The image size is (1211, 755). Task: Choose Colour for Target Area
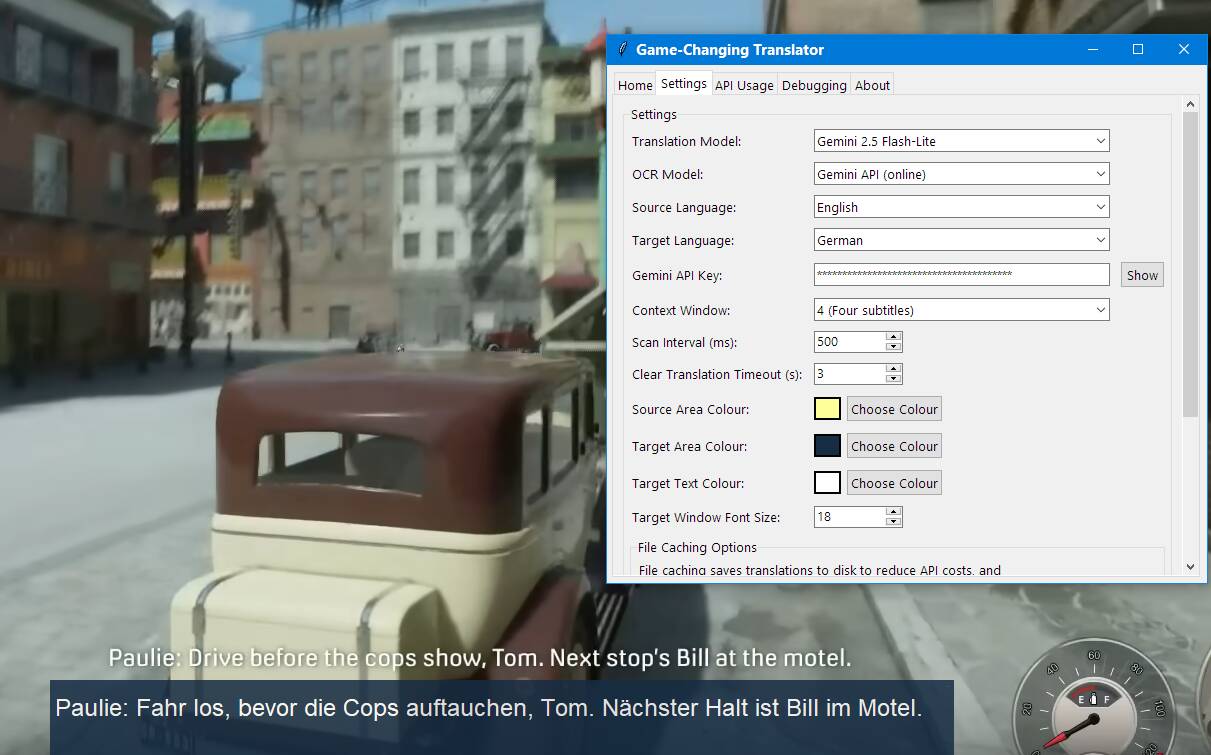894,446
